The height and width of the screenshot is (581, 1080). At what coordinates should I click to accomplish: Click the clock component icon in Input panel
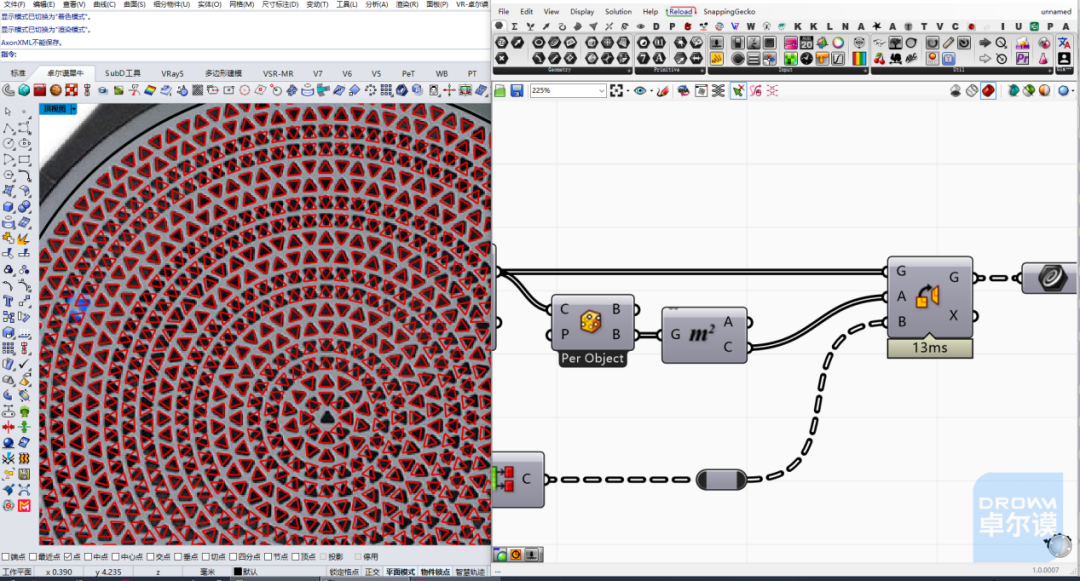[807, 59]
